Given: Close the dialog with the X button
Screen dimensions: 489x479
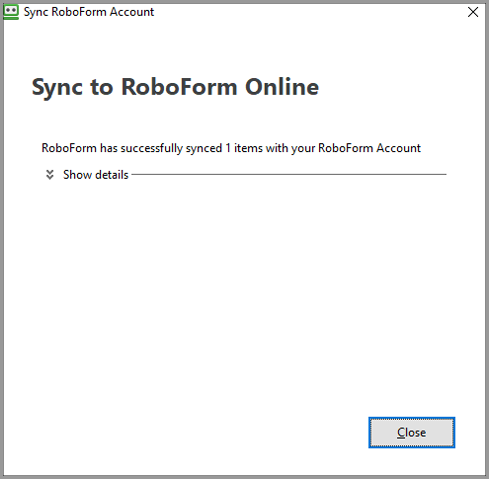Looking at the screenshot, I should pos(473,12).
